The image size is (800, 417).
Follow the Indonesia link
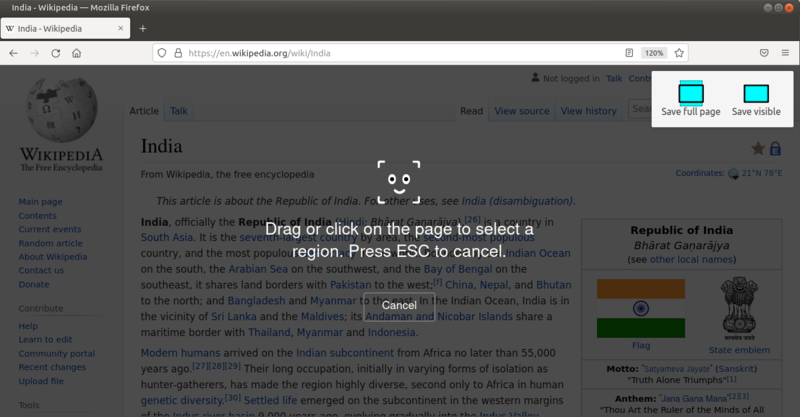point(391,332)
